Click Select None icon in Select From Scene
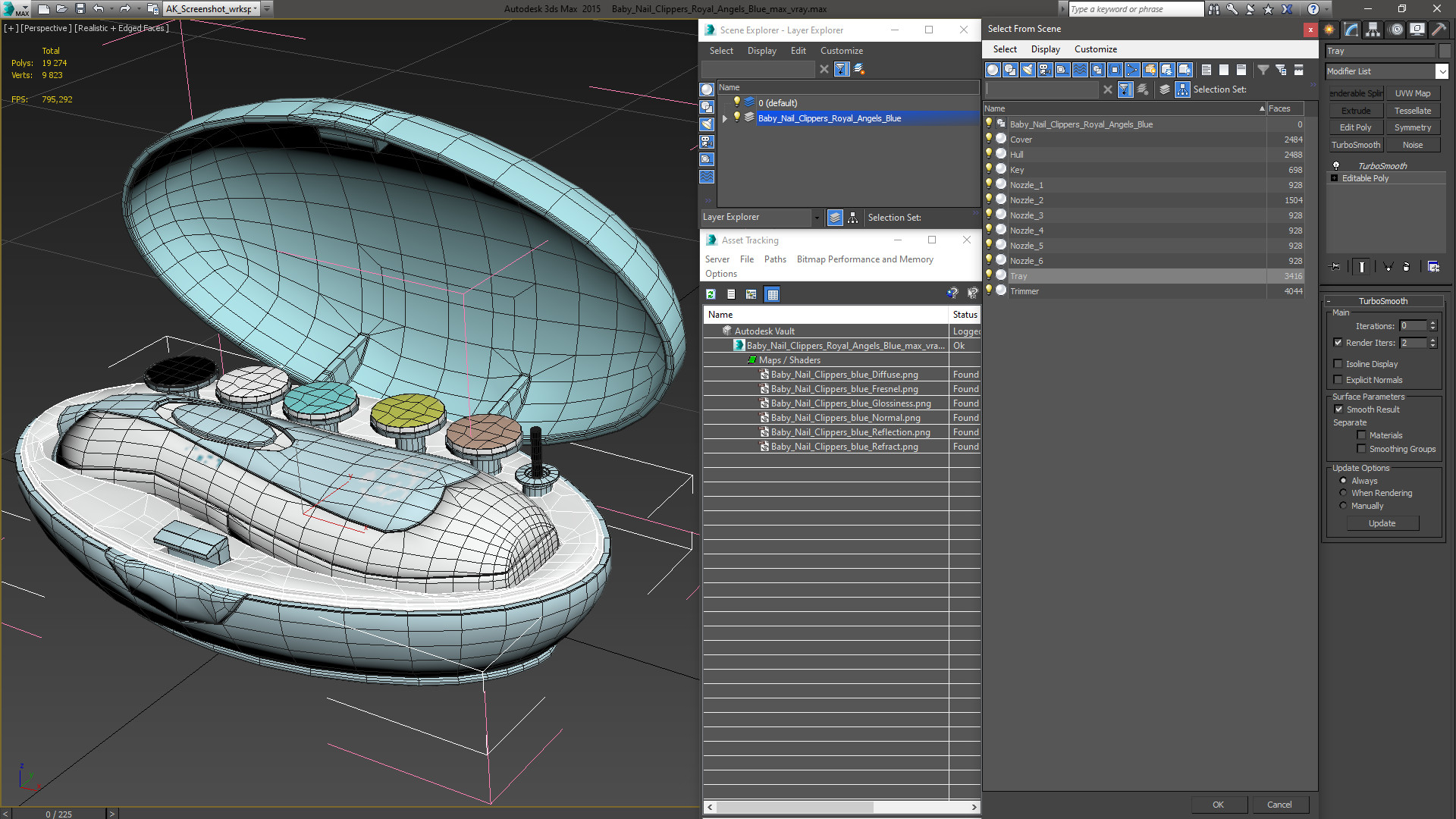 click(1224, 70)
